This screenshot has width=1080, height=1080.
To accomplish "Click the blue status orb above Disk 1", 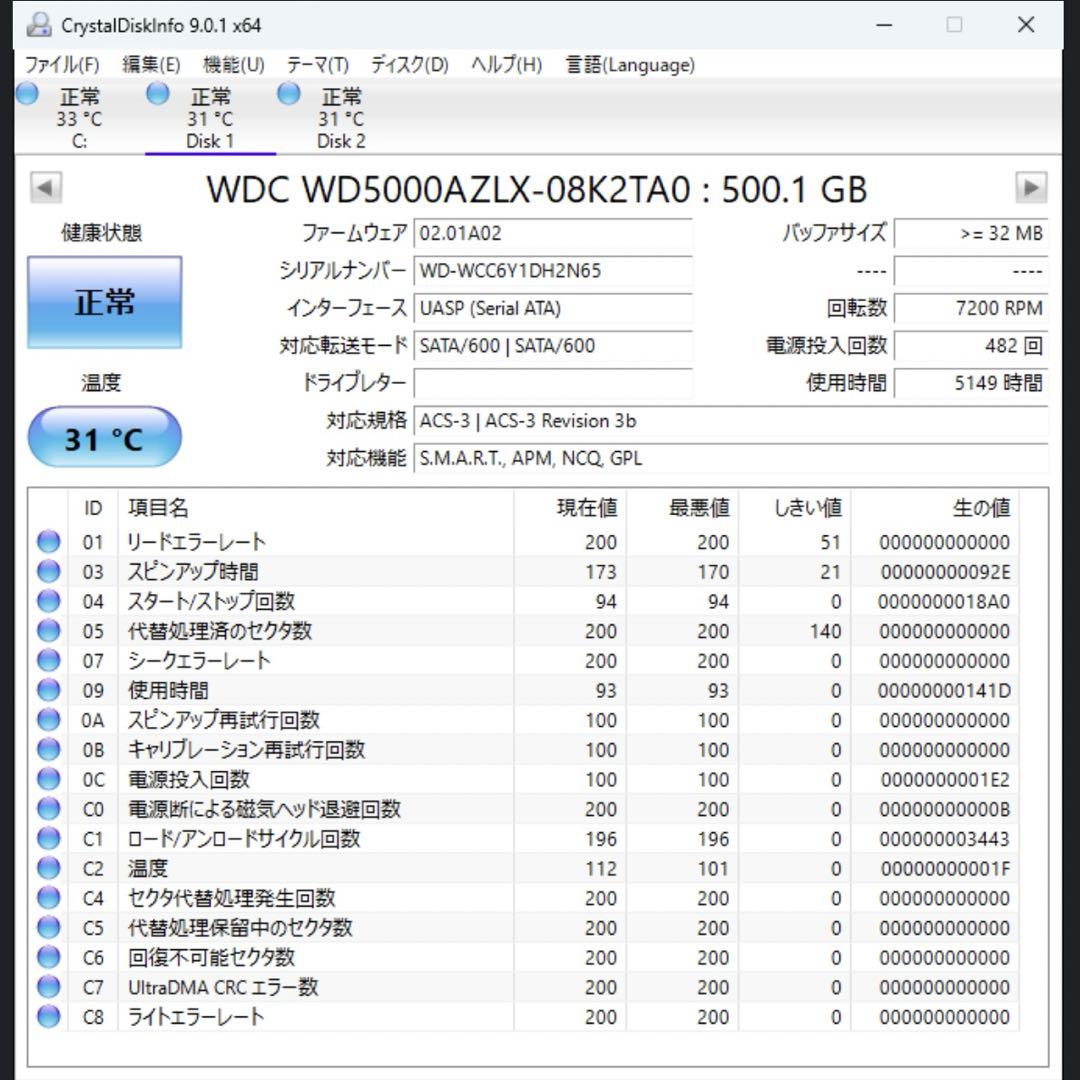I will [x=158, y=93].
